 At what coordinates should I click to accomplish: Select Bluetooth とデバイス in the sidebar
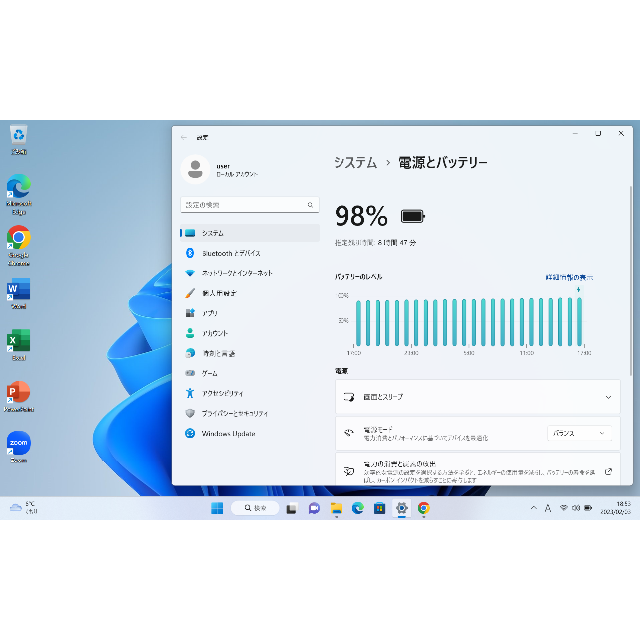point(250,253)
